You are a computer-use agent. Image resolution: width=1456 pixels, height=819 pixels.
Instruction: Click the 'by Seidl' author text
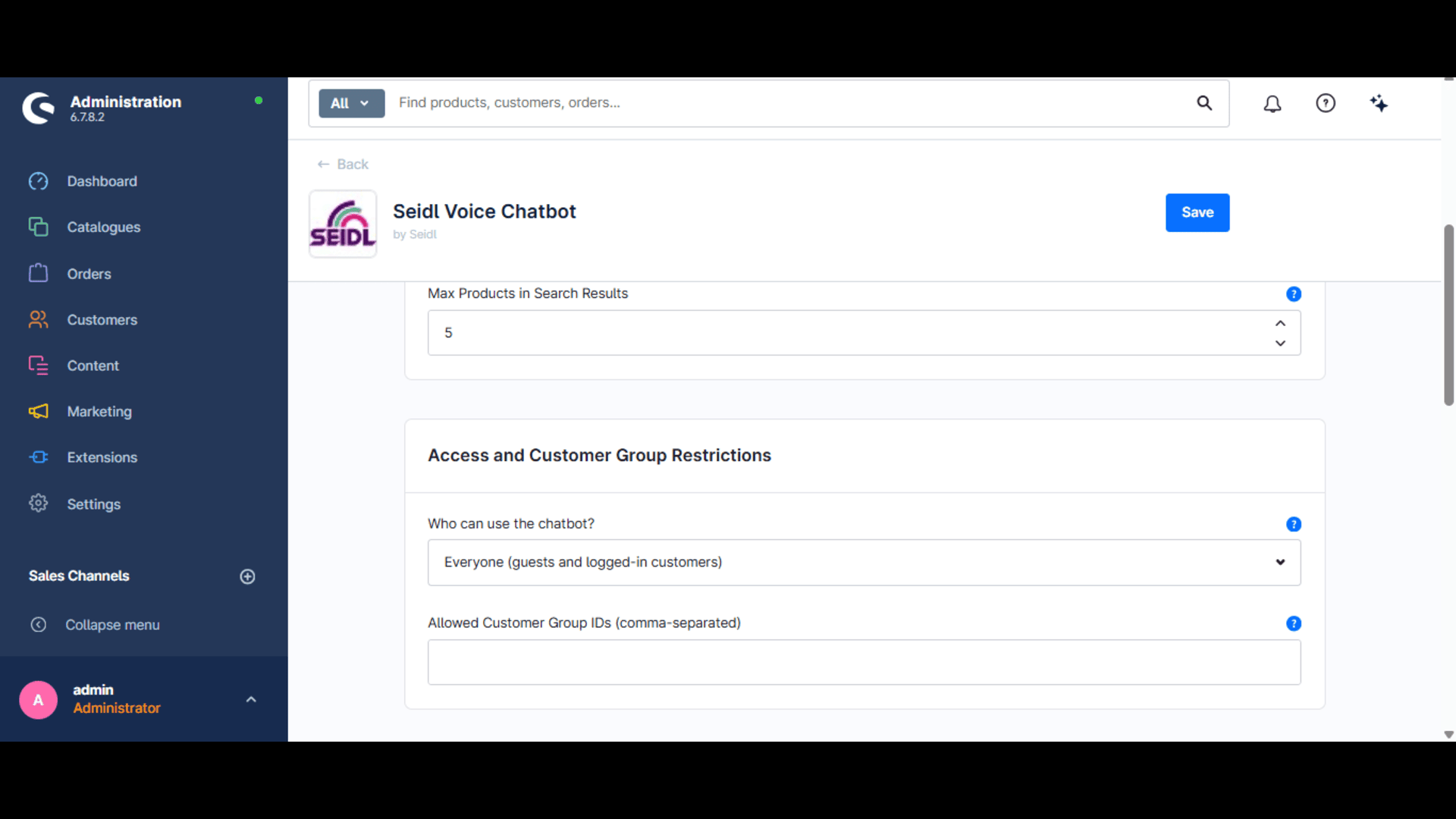(x=414, y=234)
